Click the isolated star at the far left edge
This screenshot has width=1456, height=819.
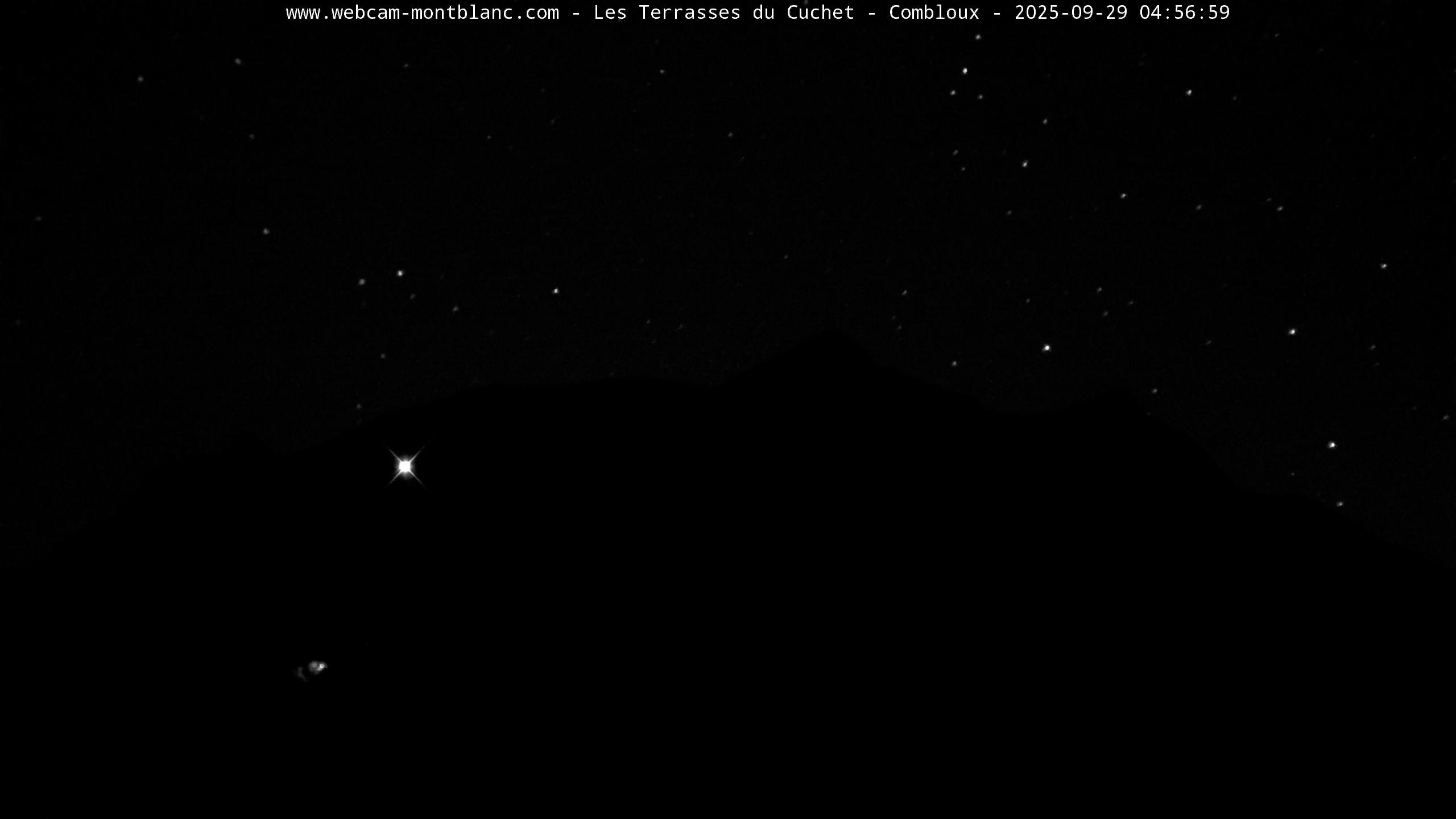click(x=39, y=218)
